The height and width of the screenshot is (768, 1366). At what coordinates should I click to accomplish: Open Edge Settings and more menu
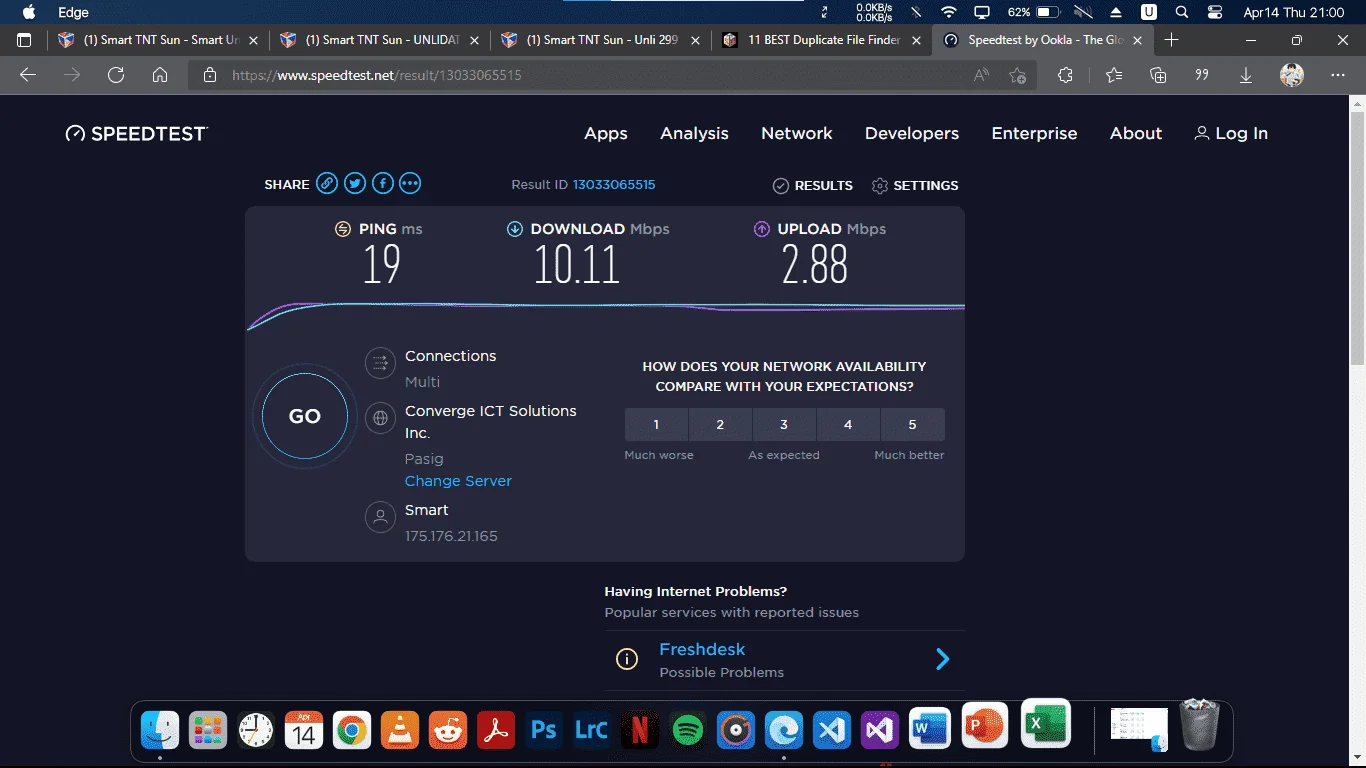[x=1338, y=75]
